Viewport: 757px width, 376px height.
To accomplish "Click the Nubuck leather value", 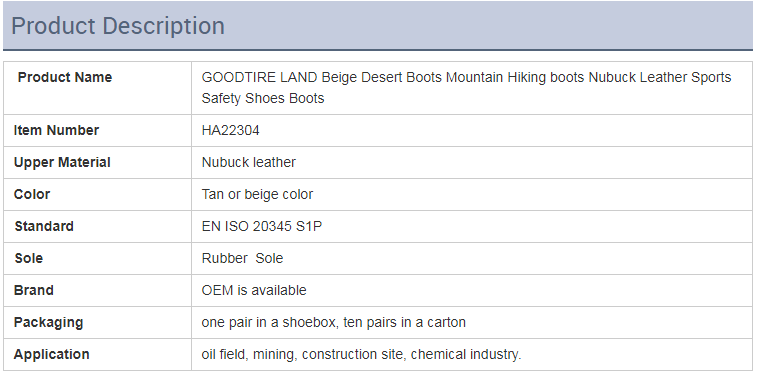I will click(249, 162).
